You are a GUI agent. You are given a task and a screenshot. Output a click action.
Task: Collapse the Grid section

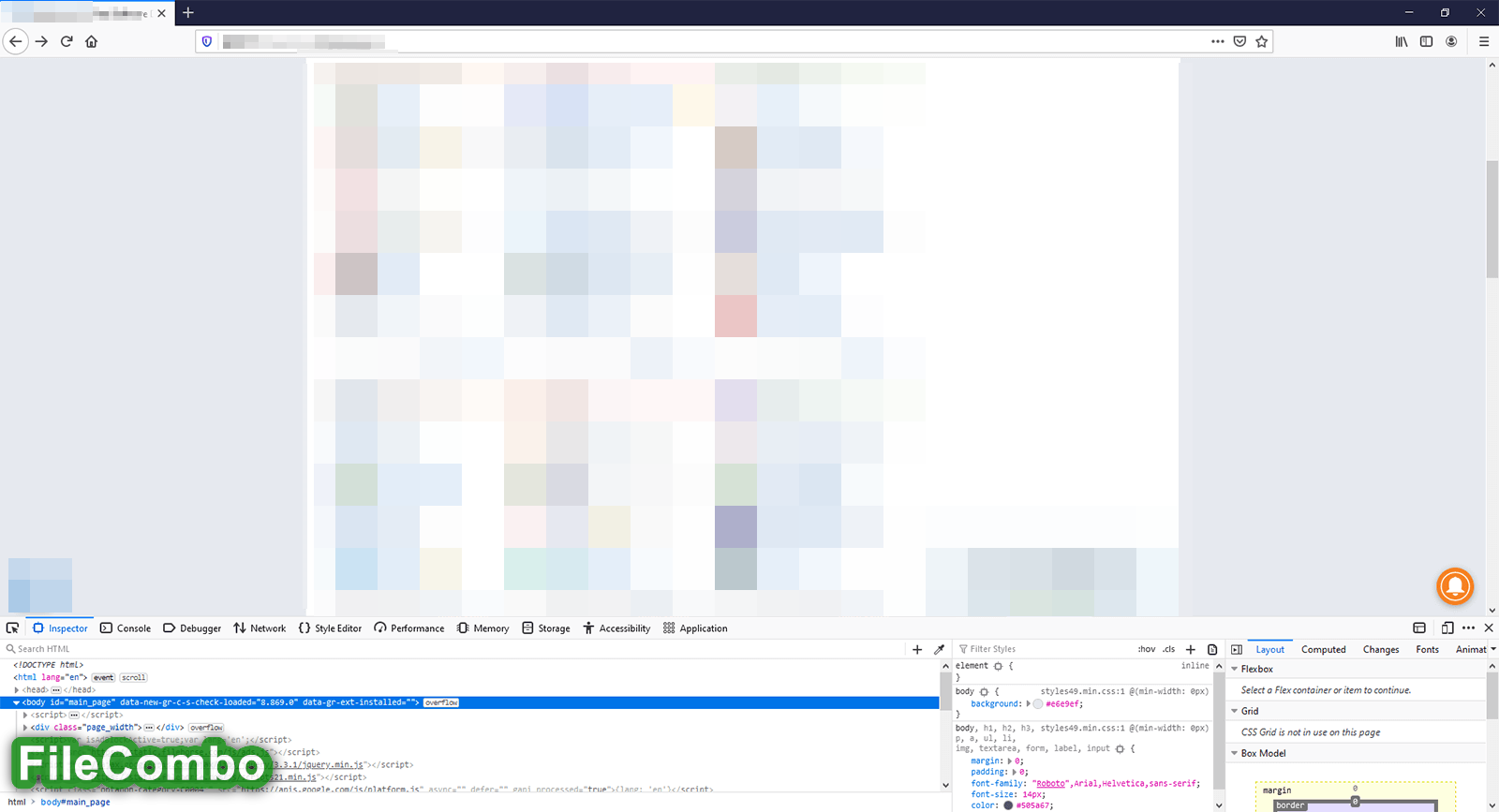[x=1235, y=711]
